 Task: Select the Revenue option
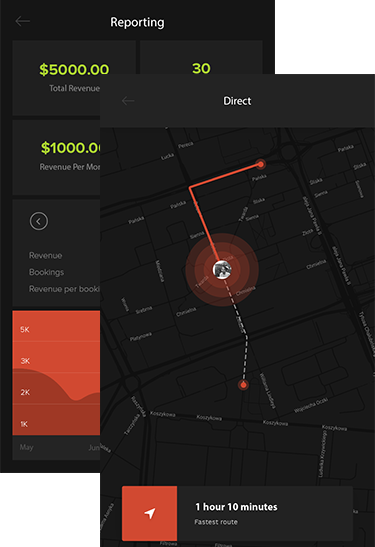pos(45,255)
